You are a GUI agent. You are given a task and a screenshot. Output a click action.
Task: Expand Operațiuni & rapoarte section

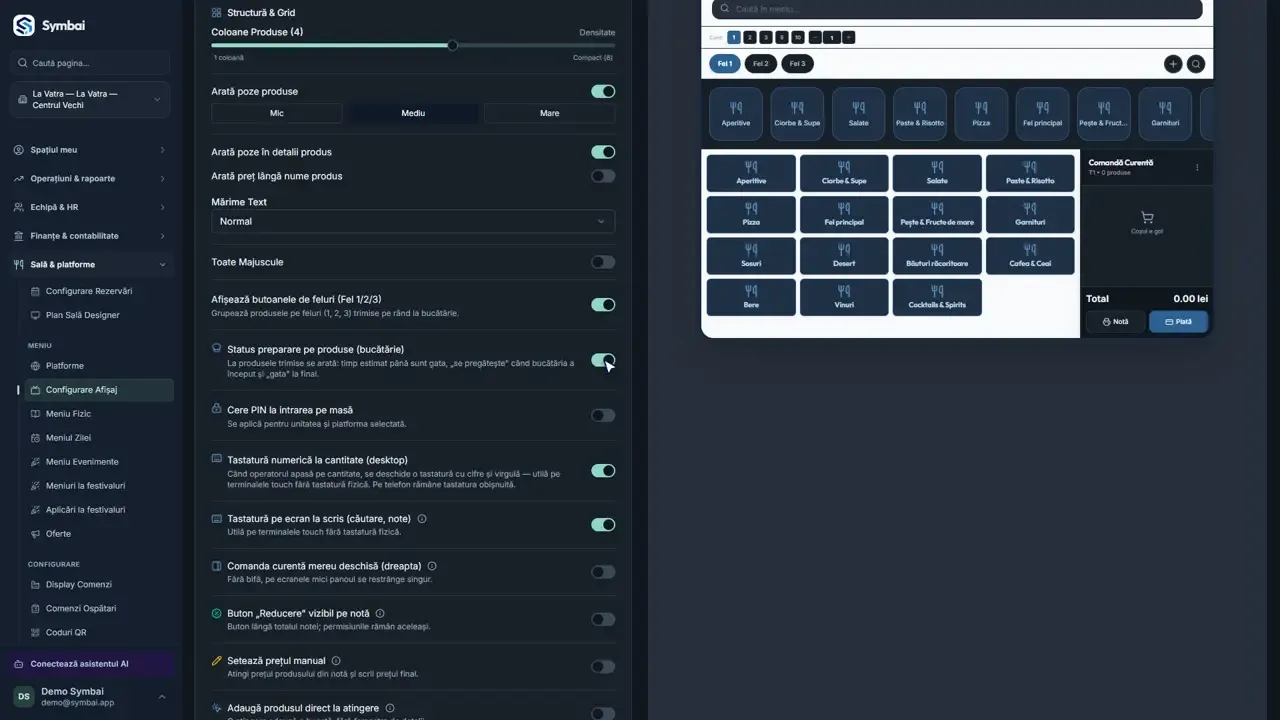[91, 178]
